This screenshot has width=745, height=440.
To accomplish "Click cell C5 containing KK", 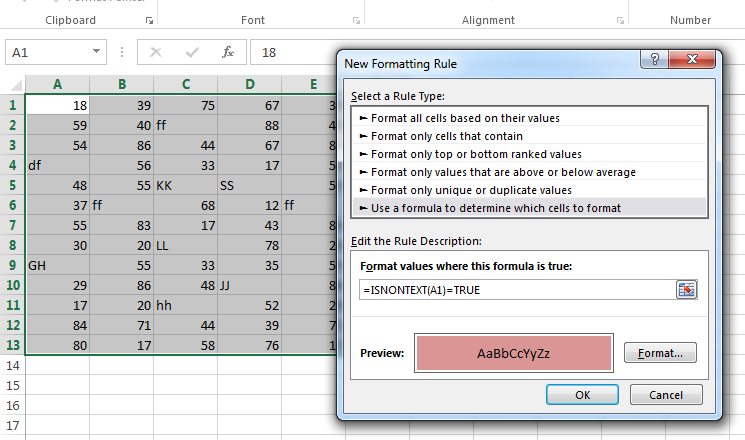I will 186,185.
